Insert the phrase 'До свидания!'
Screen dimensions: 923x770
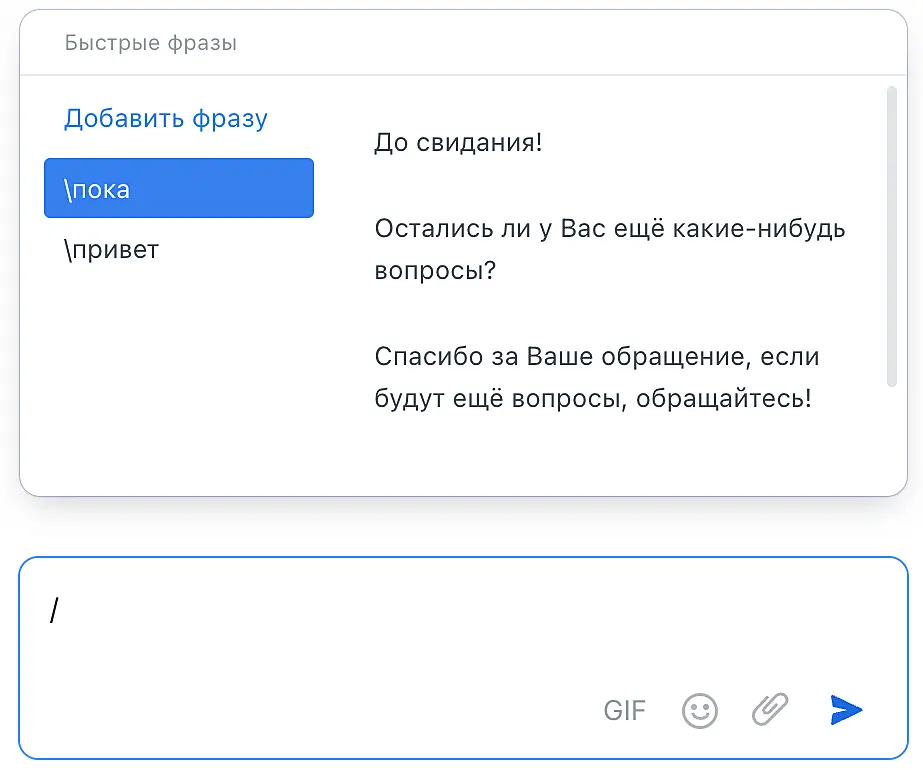(458, 142)
